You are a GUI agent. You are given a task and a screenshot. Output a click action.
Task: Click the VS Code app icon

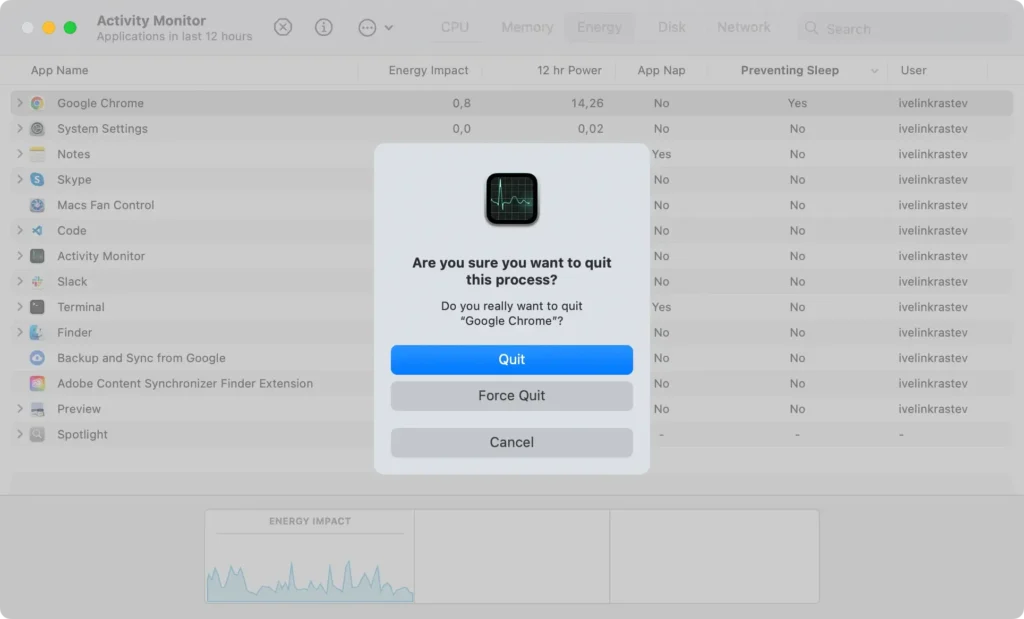37,230
